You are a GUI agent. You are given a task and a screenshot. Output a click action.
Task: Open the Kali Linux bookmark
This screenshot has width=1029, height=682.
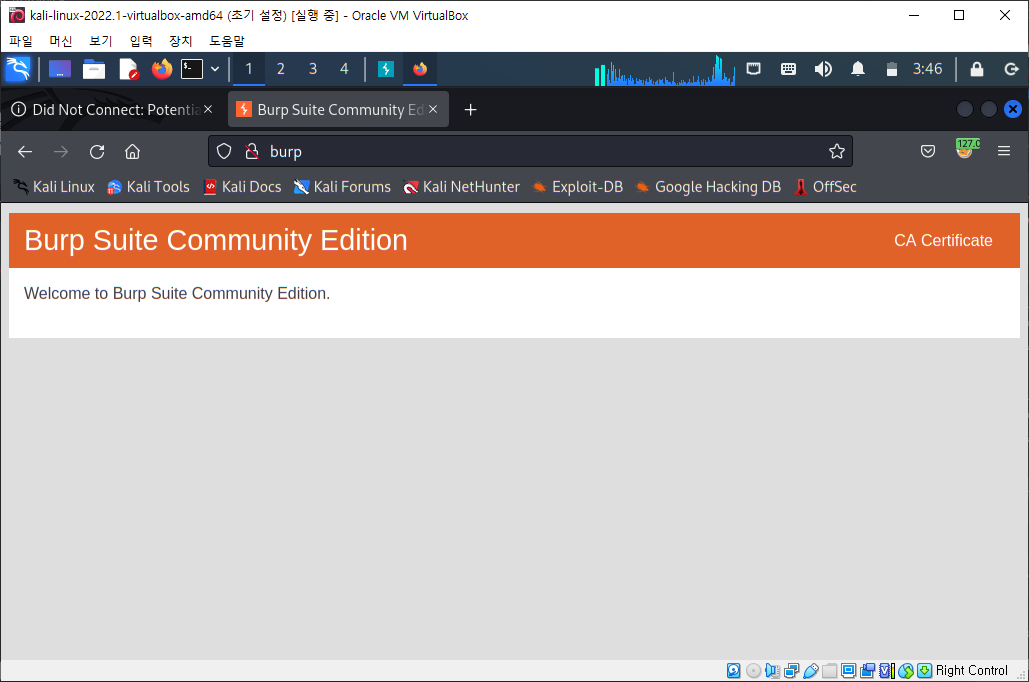click(54, 187)
